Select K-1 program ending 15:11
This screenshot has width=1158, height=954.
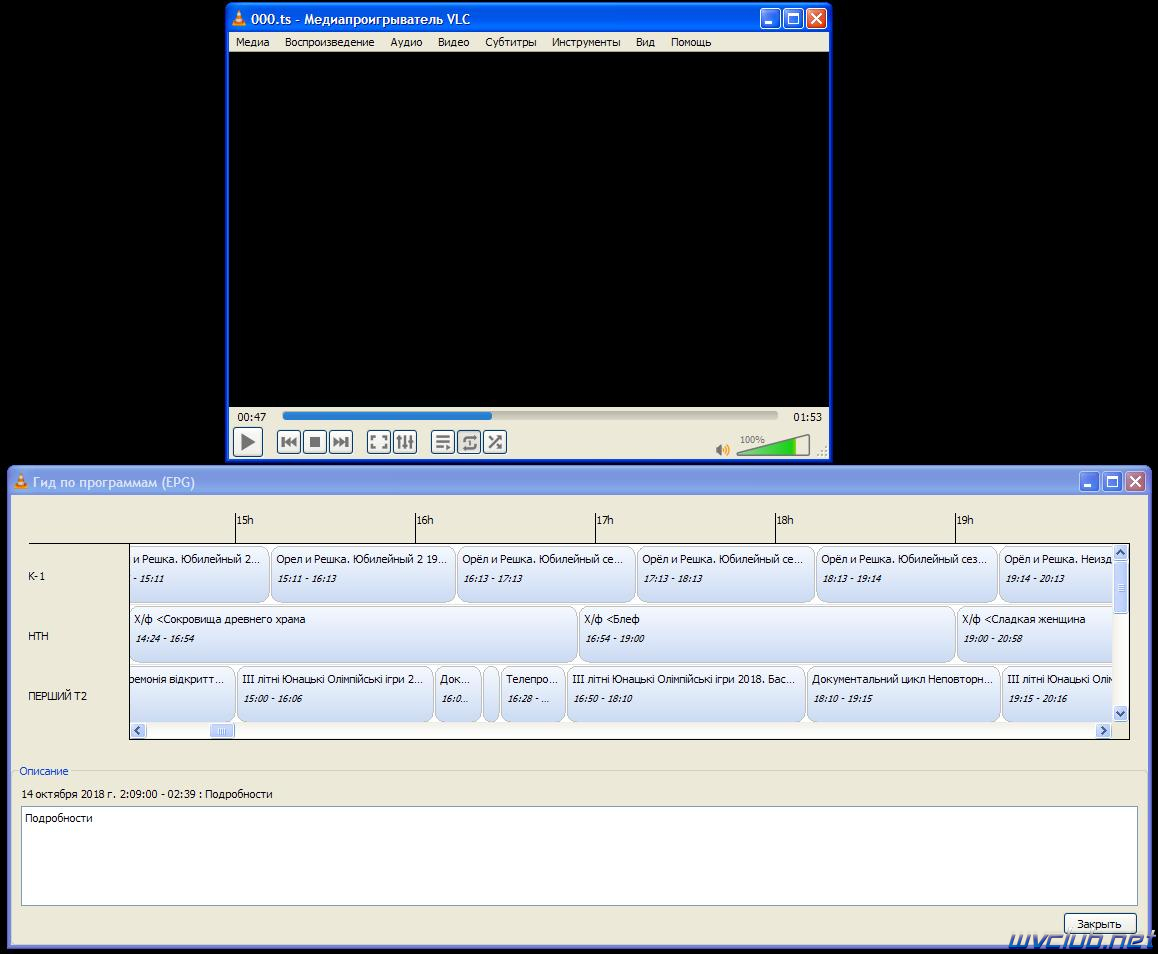pyautogui.click(x=199, y=574)
